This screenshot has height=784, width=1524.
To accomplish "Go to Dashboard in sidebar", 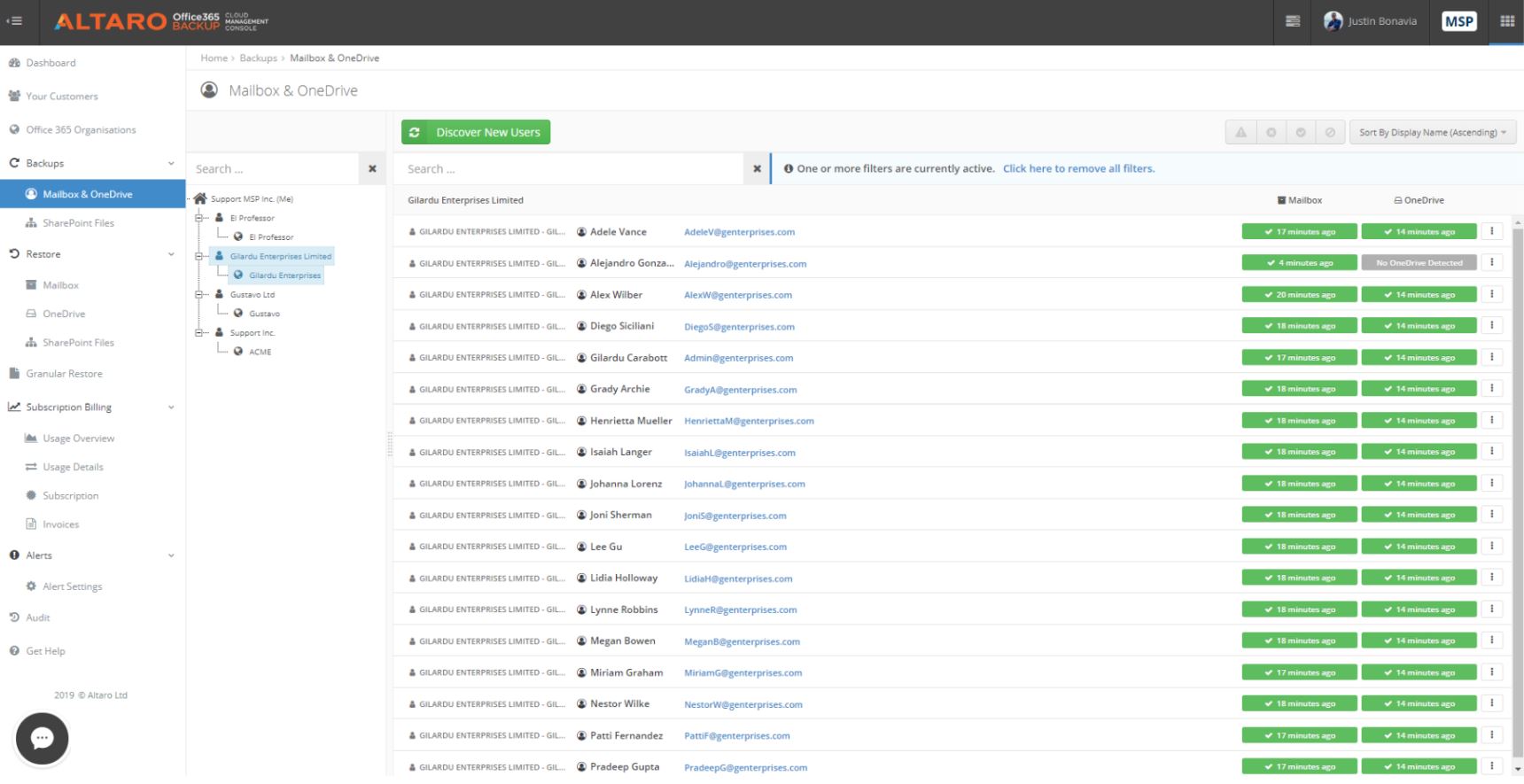I will 51,63.
